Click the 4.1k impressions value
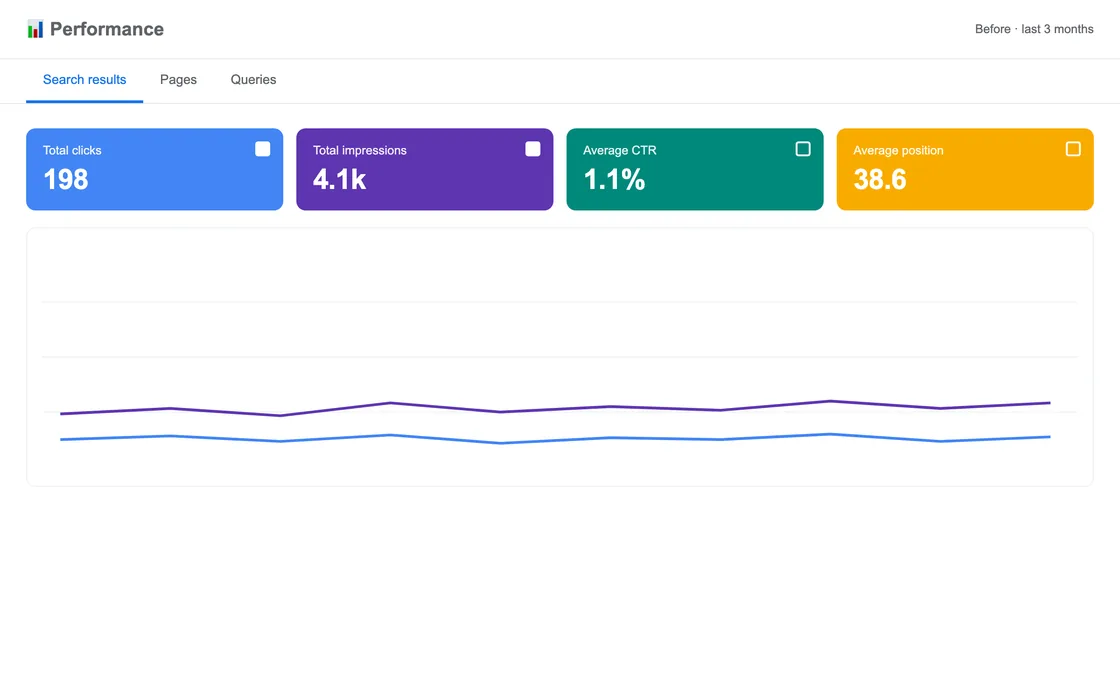Image resolution: width=1120 pixels, height=700 pixels. [x=339, y=179]
